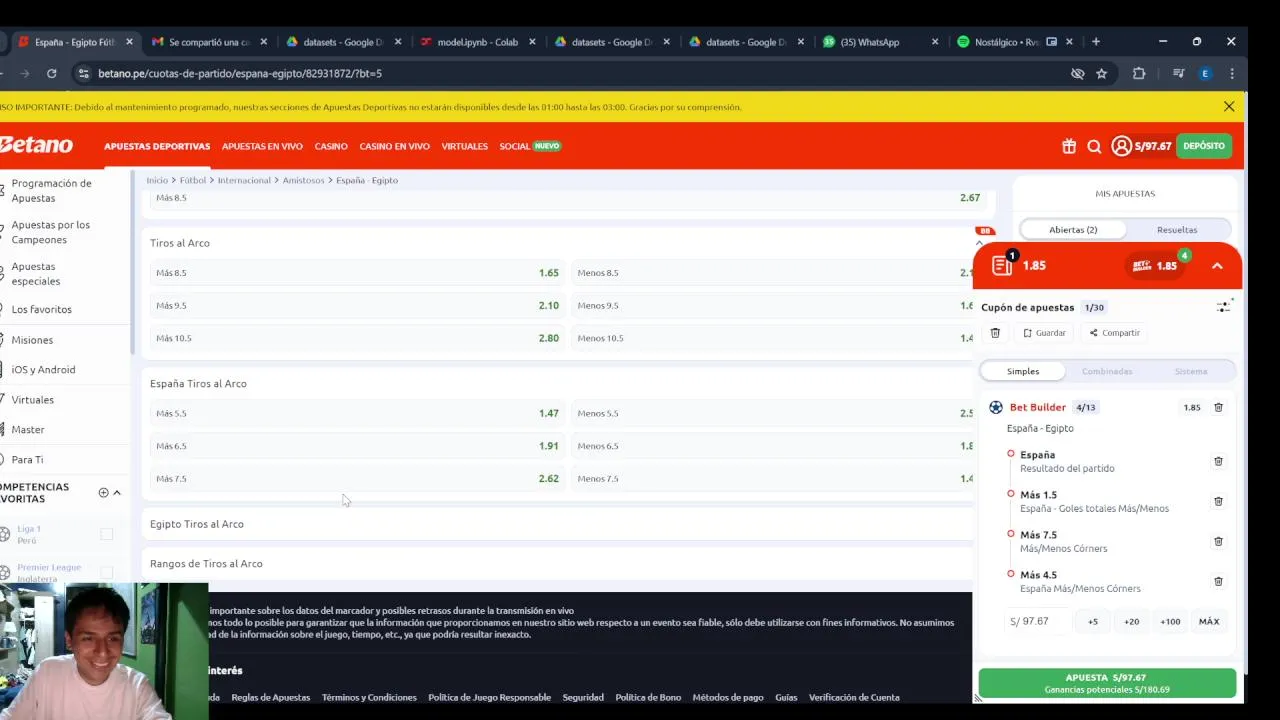This screenshot has width=1280, height=720.
Task: Click the third-party cookies eye icon in address bar
Action: coord(1077,73)
